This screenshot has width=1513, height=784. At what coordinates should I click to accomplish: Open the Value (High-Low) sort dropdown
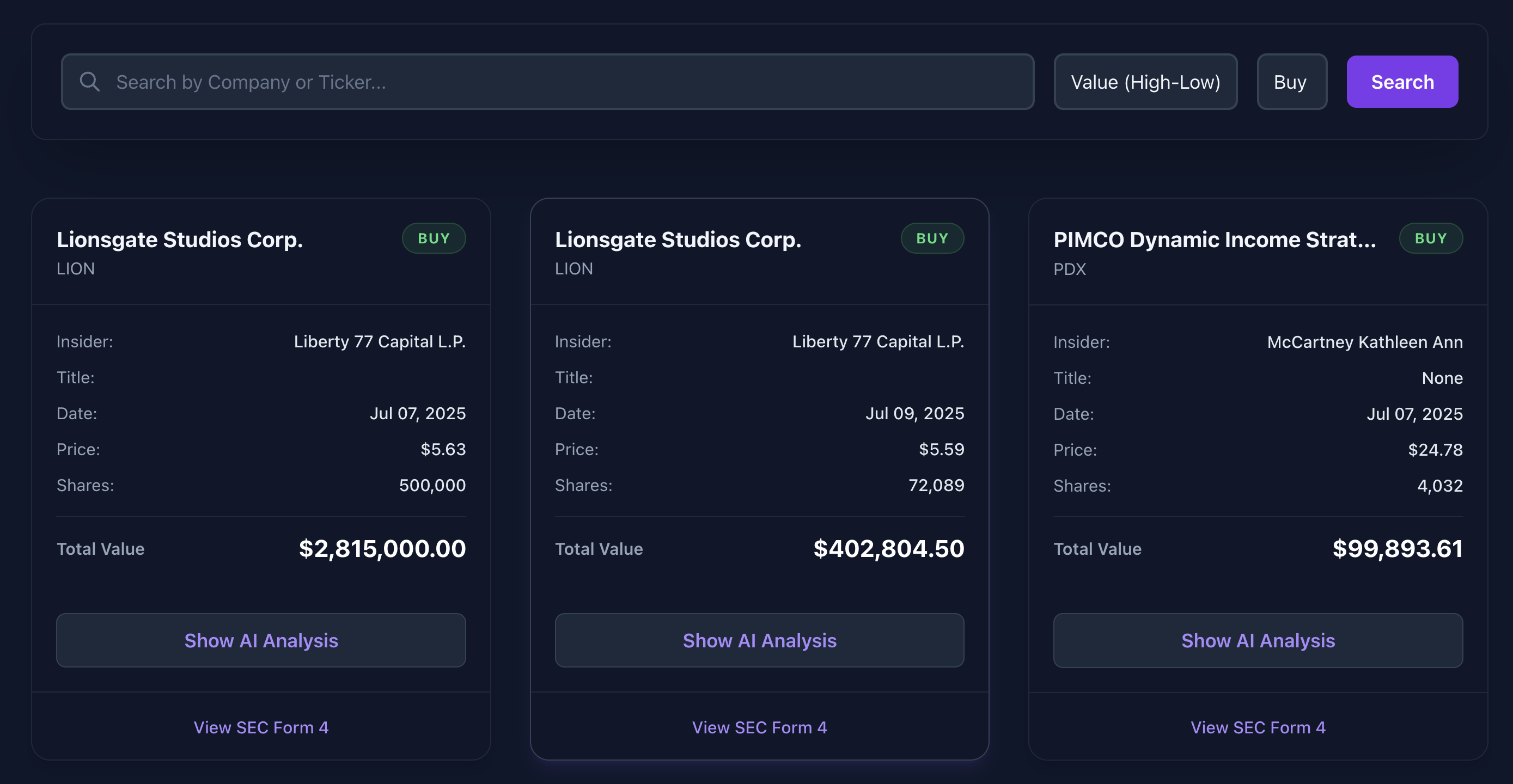pyautogui.click(x=1145, y=82)
